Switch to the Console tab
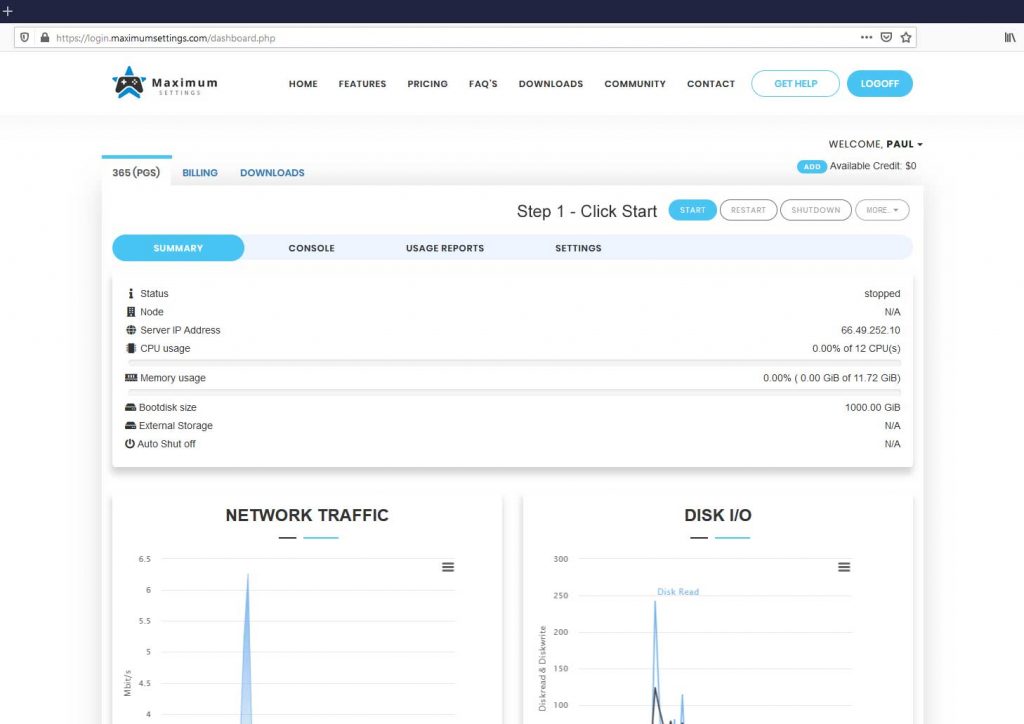Viewport: 1024px width, 724px height. 312,248
